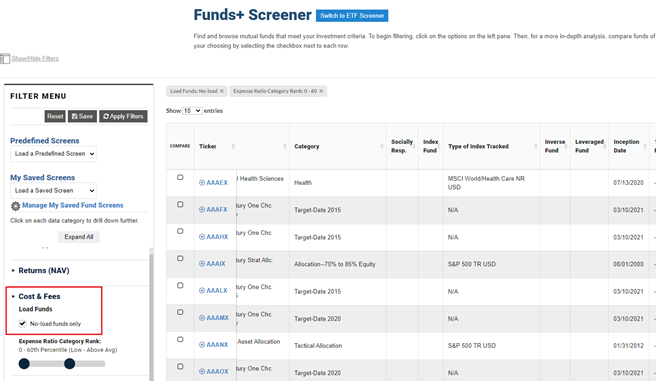Image resolution: width=656 pixels, height=381 pixels.
Task: Click the Show/Hide Filters panel icon
Action: (x=5, y=59)
